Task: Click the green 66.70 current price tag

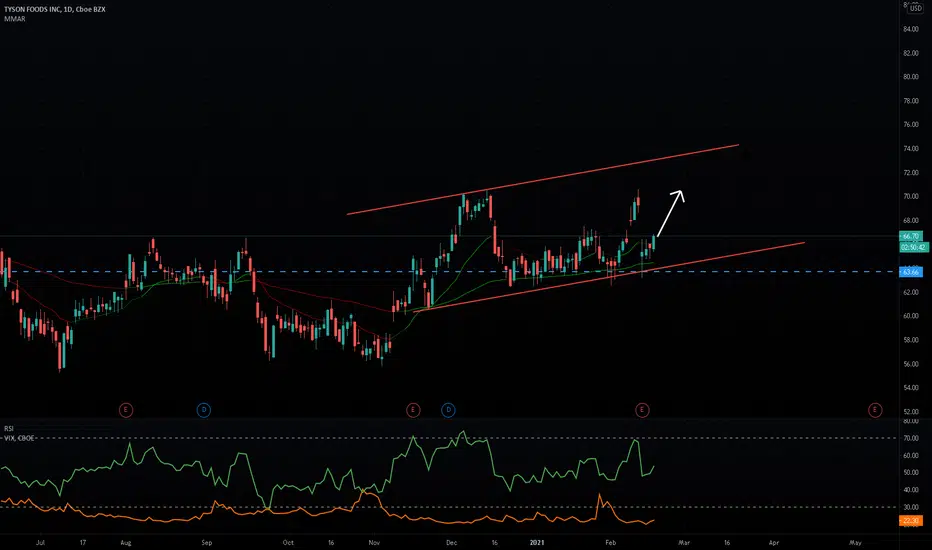Action: pyautogui.click(x=911, y=236)
